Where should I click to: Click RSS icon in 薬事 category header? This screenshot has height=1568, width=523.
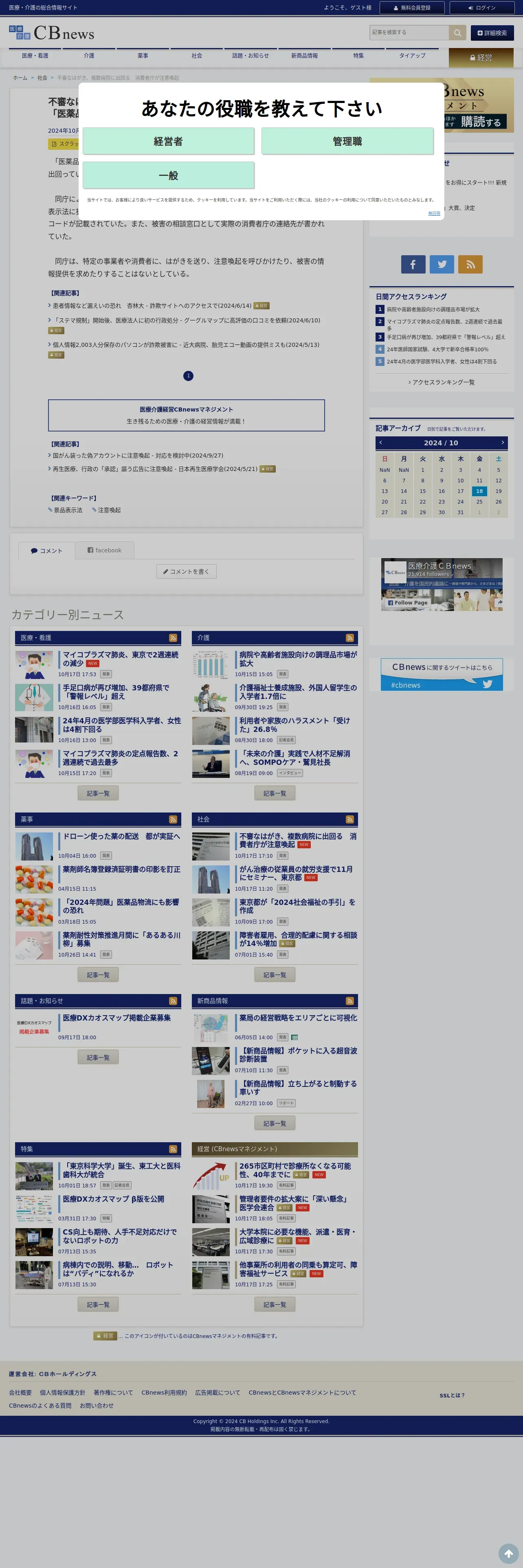click(x=173, y=819)
